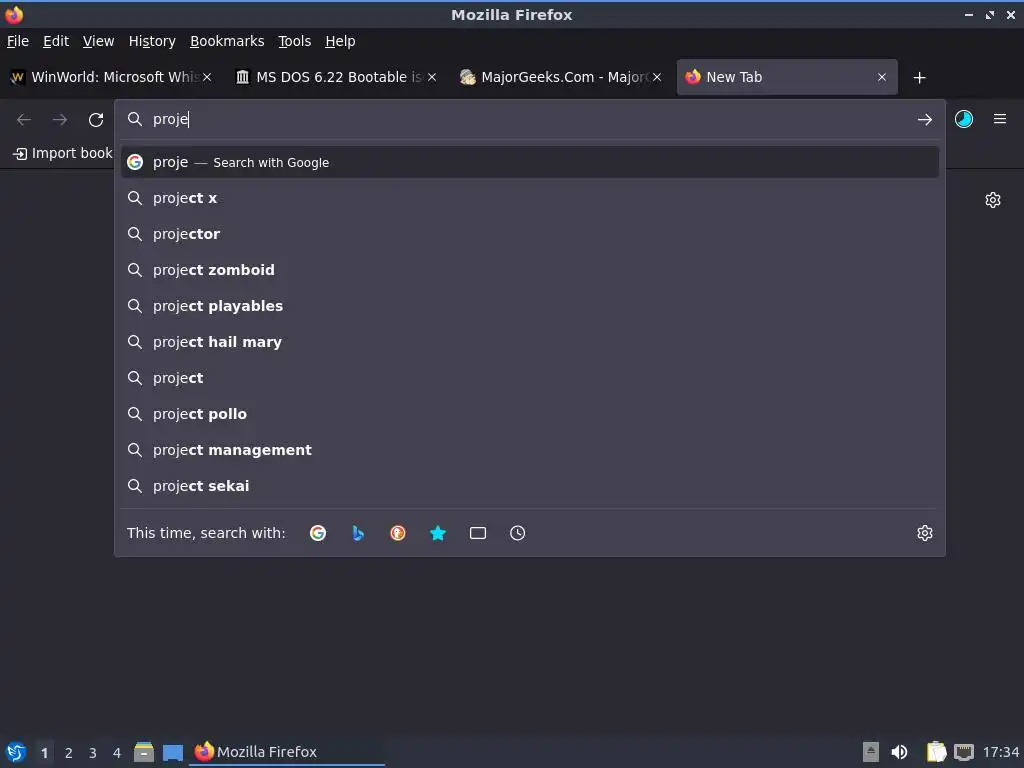Image resolution: width=1024 pixels, height=768 pixels.
Task: Select the 'project playables' suggestion
Action: point(530,306)
